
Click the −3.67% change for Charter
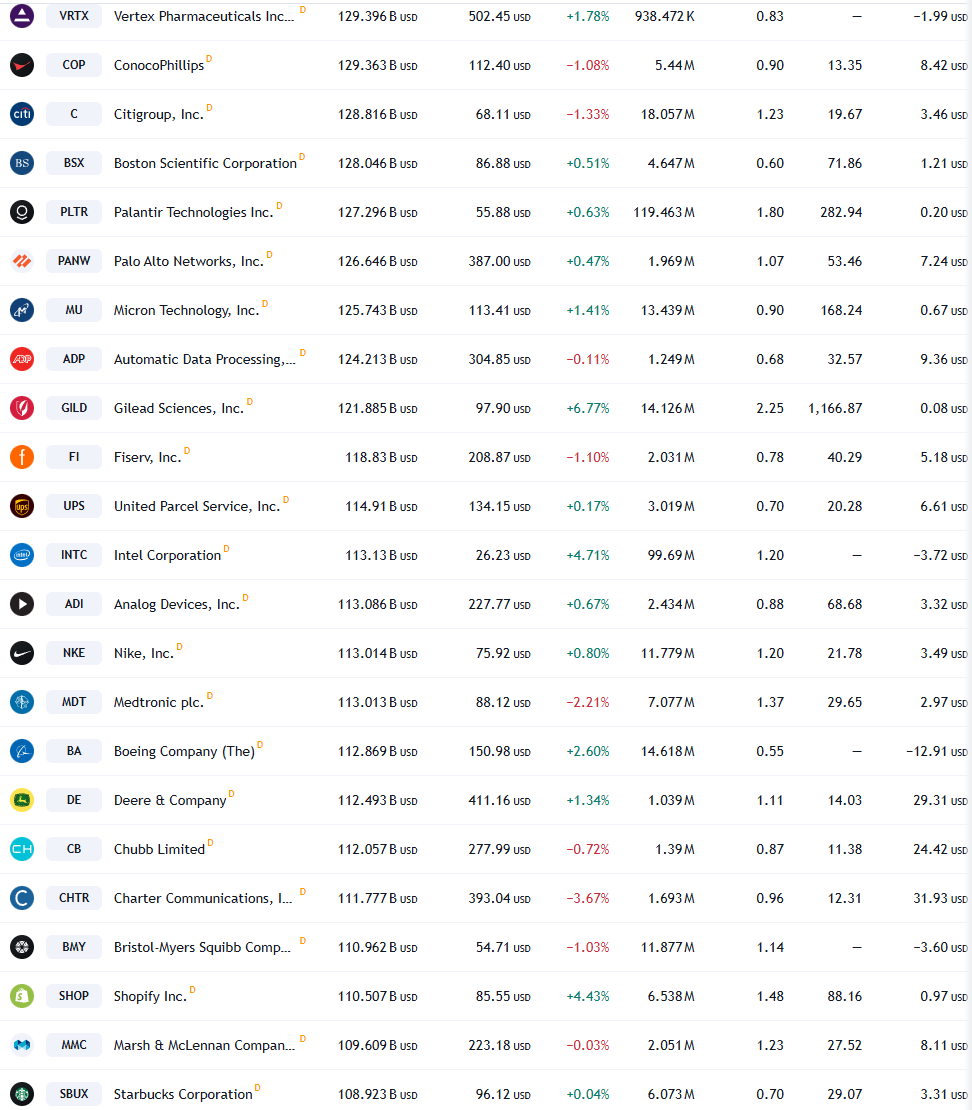pos(588,898)
